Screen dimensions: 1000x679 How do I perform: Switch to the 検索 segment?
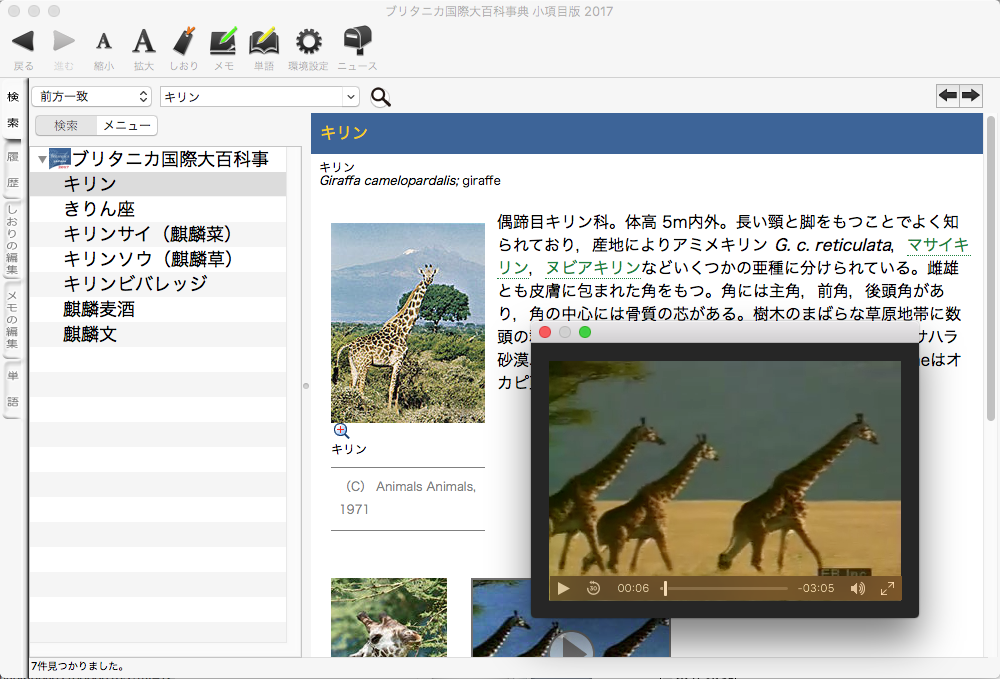(66, 126)
